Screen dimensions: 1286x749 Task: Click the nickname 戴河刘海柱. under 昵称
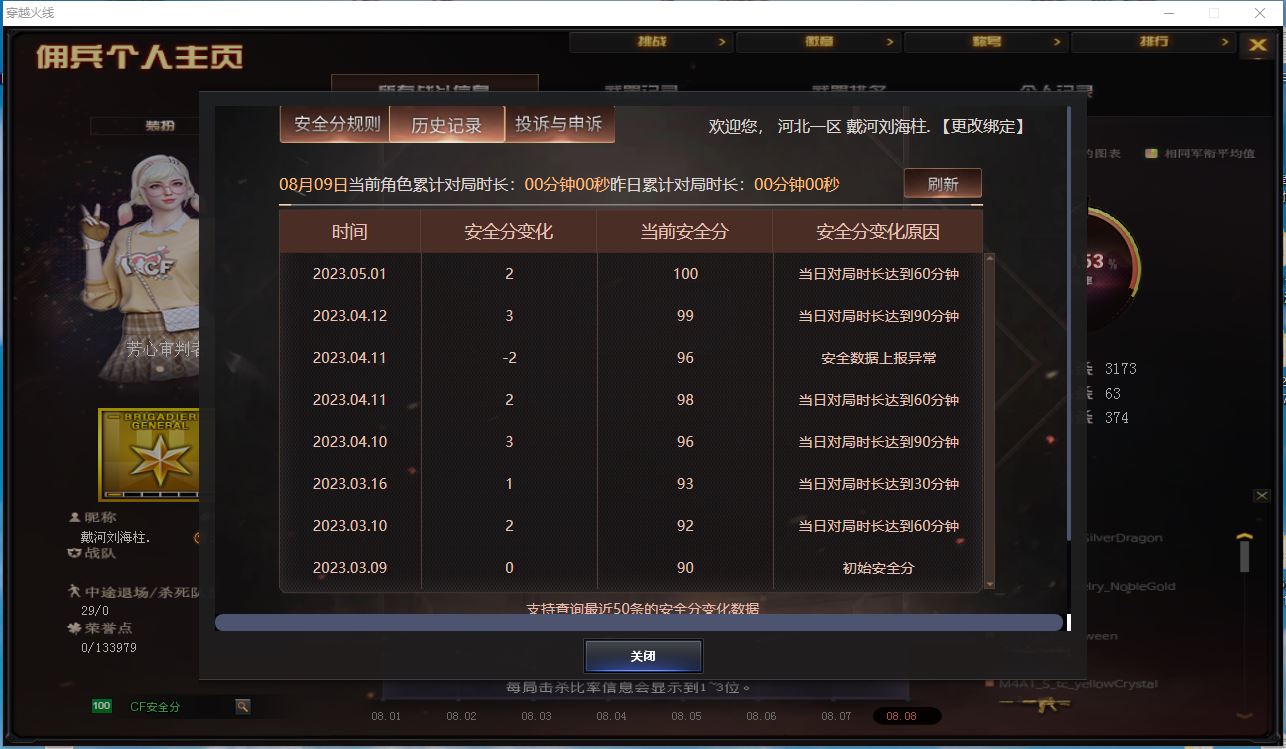point(116,537)
